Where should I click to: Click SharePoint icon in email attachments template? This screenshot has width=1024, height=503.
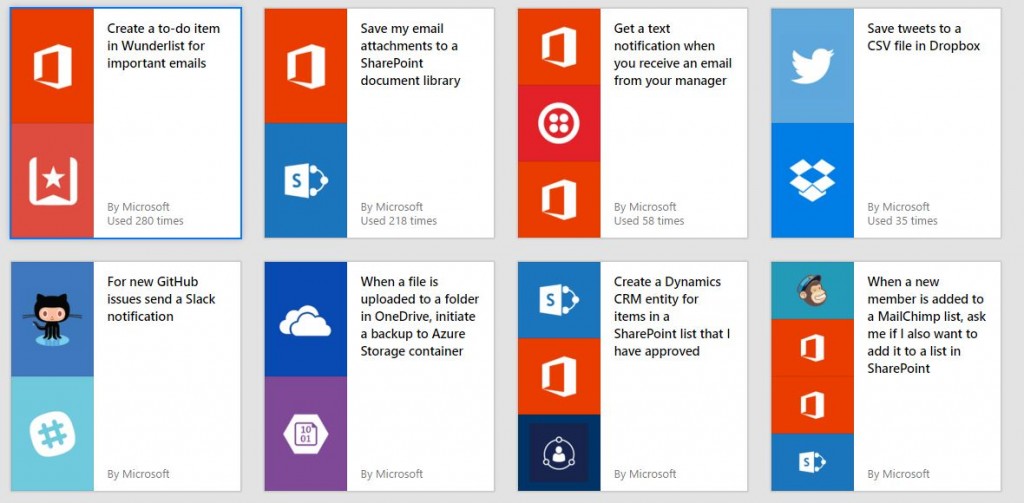pos(306,181)
